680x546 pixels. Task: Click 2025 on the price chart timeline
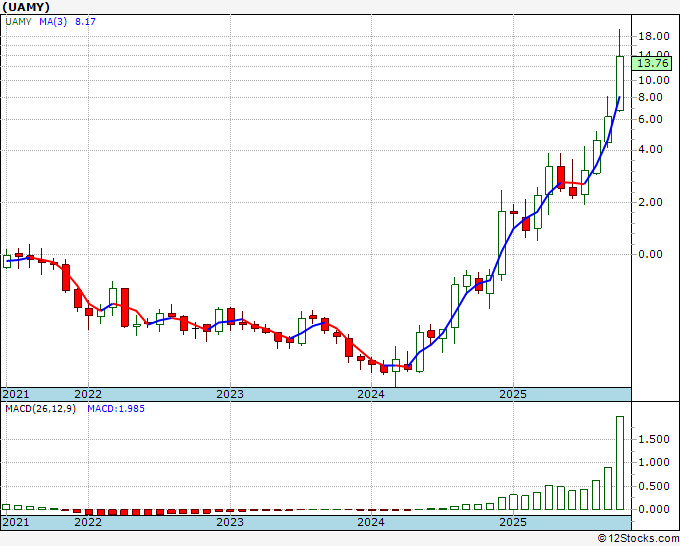point(513,394)
